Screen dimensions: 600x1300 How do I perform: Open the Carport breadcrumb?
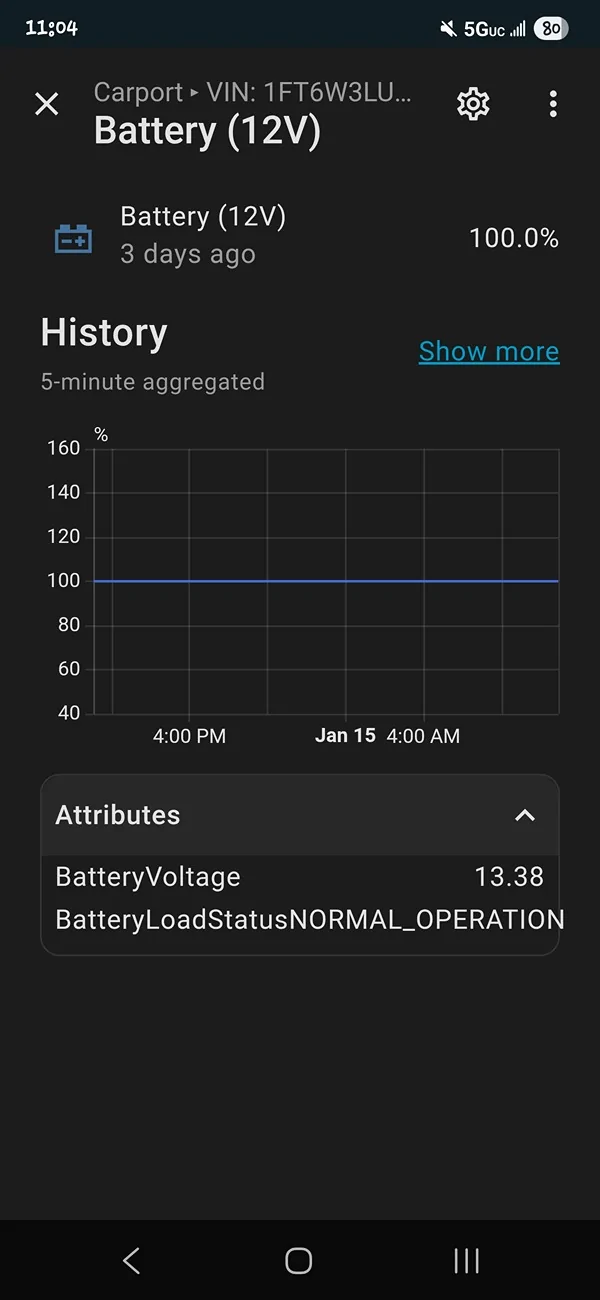tap(138, 92)
